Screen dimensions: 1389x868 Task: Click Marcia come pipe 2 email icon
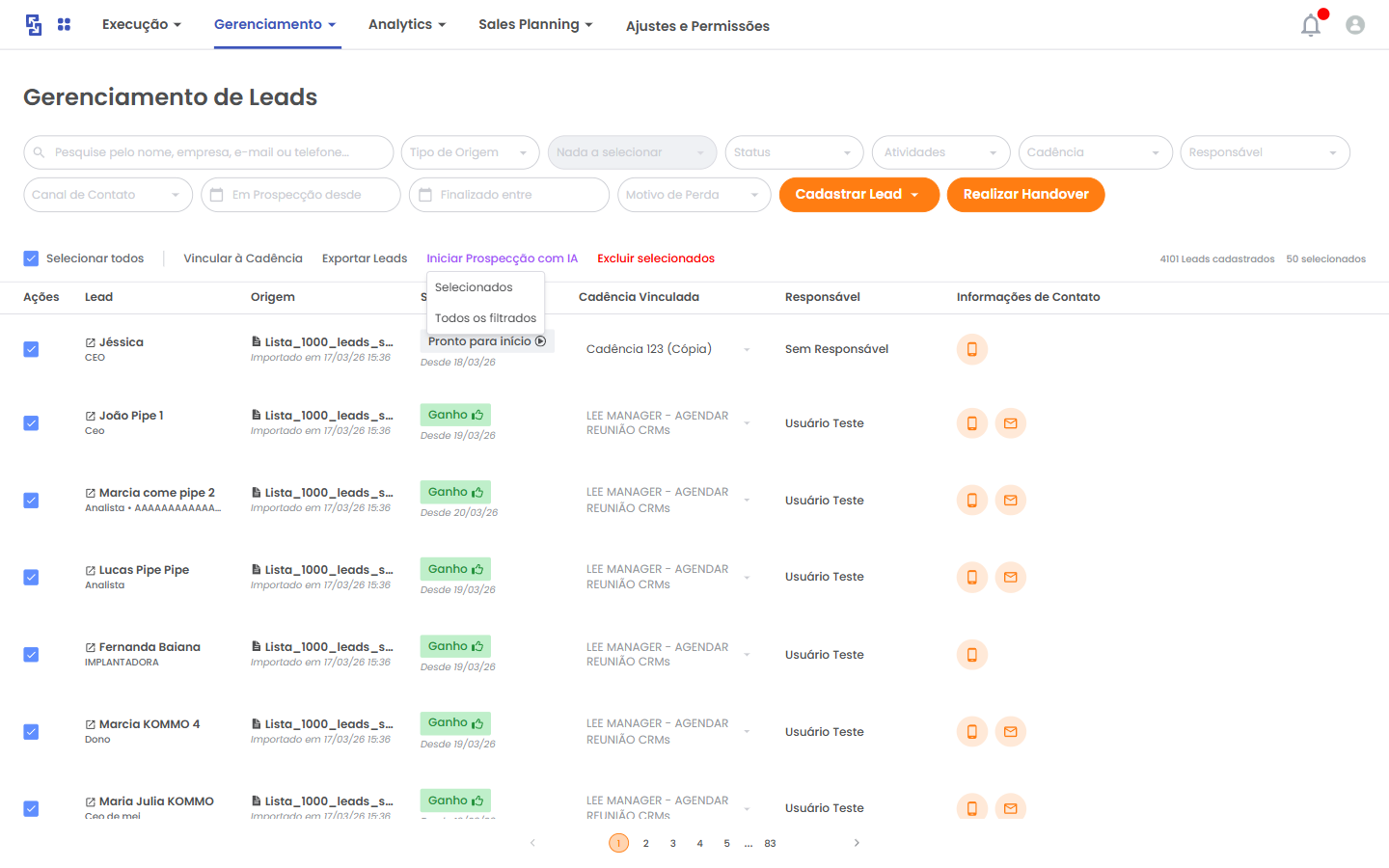pos(1011,501)
